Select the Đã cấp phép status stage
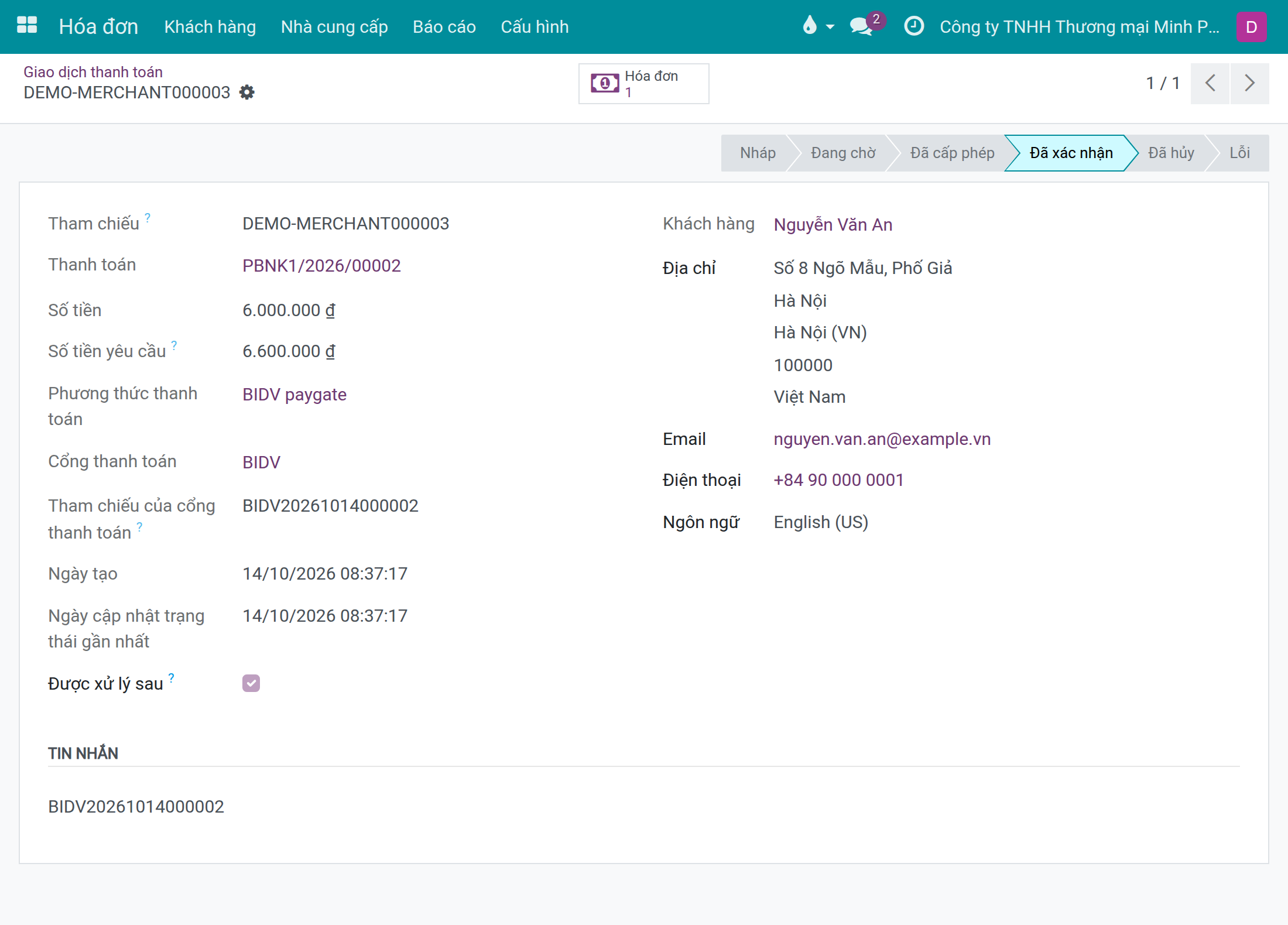The width and height of the screenshot is (1288, 925). coord(952,153)
